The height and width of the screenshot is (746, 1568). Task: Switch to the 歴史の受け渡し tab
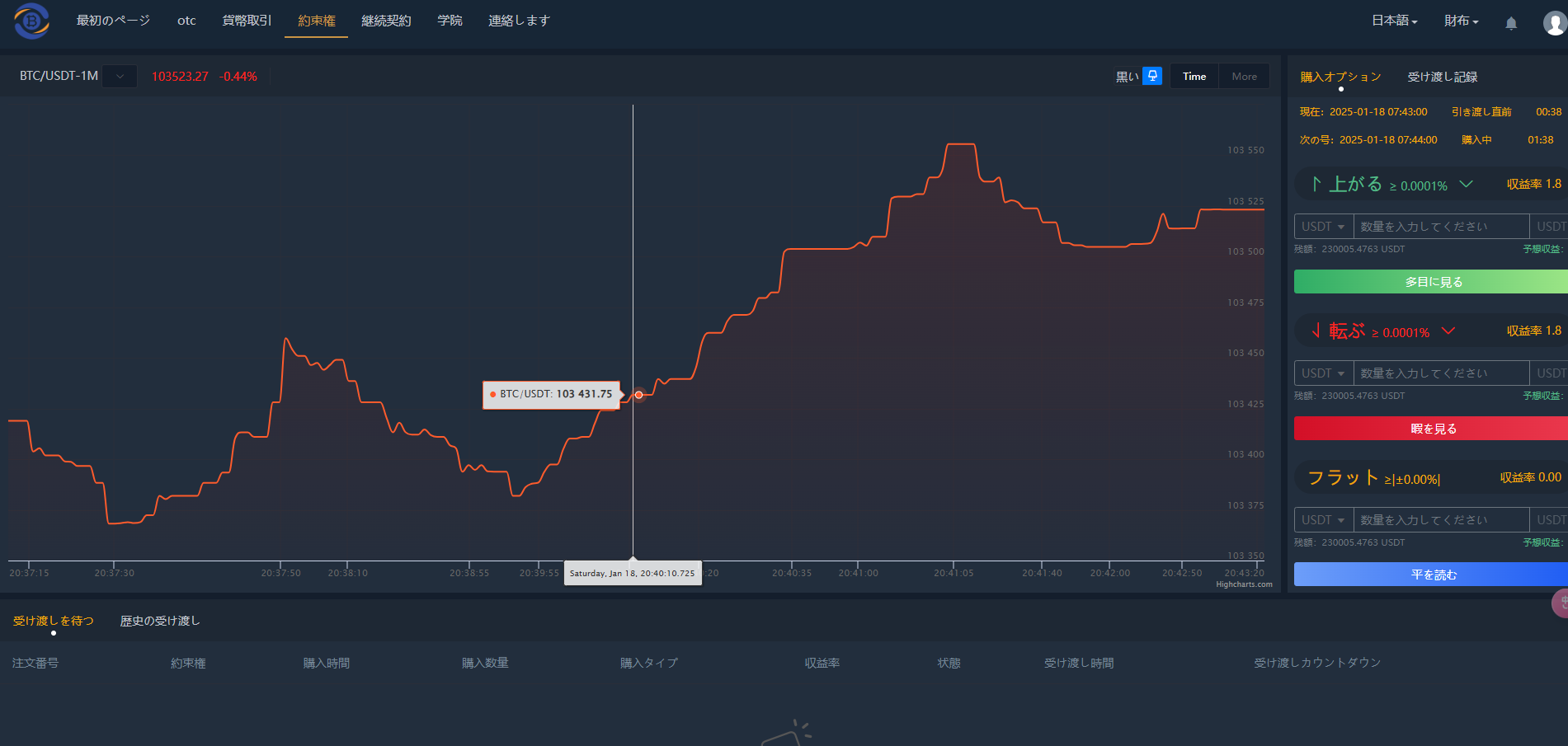tap(160, 621)
